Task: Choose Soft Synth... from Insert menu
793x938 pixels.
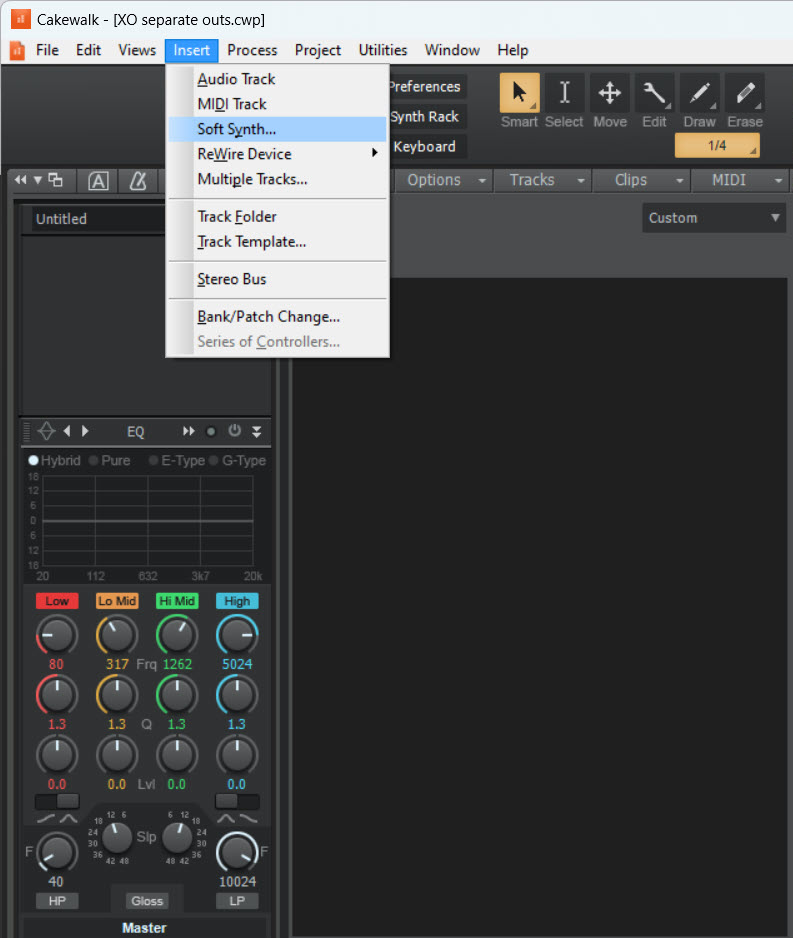Action: click(x=277, y=129)
